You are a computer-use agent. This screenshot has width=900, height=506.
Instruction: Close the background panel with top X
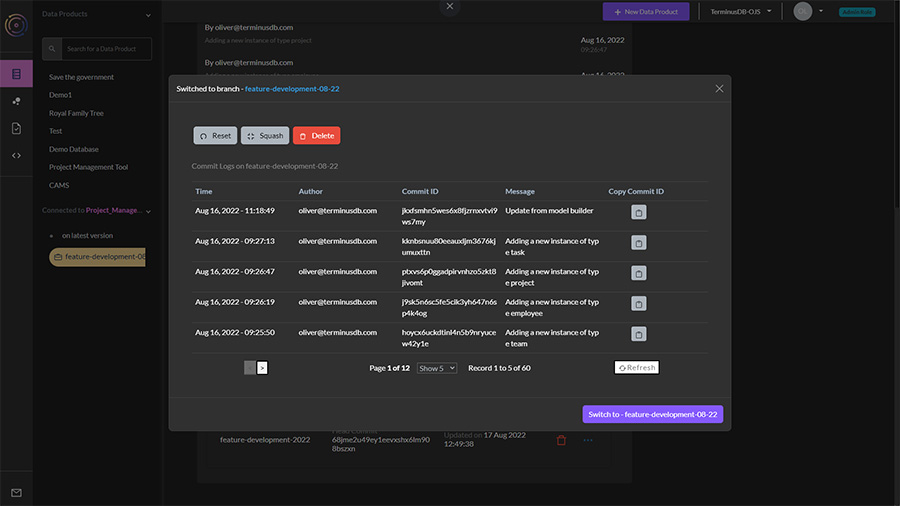click(x=450, y=6)
